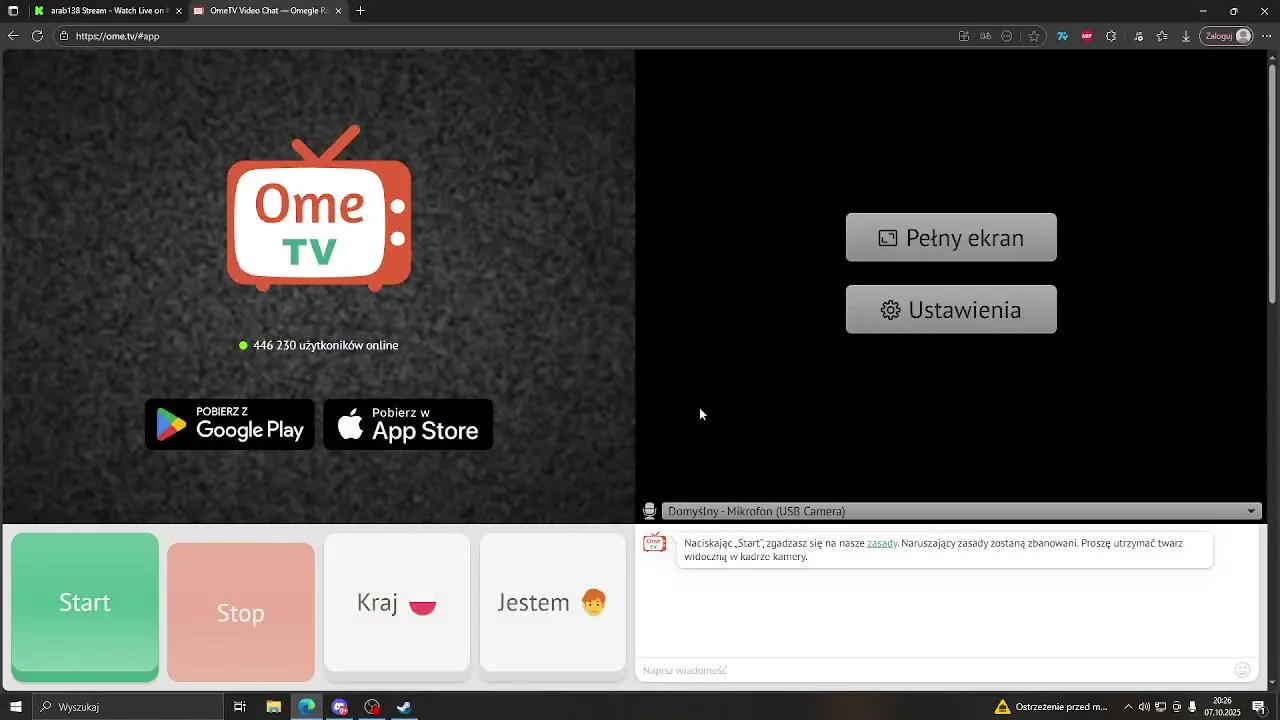Open File Explorer from taskbar
This screenshot has width=1280, height=720.
point(273,707)
